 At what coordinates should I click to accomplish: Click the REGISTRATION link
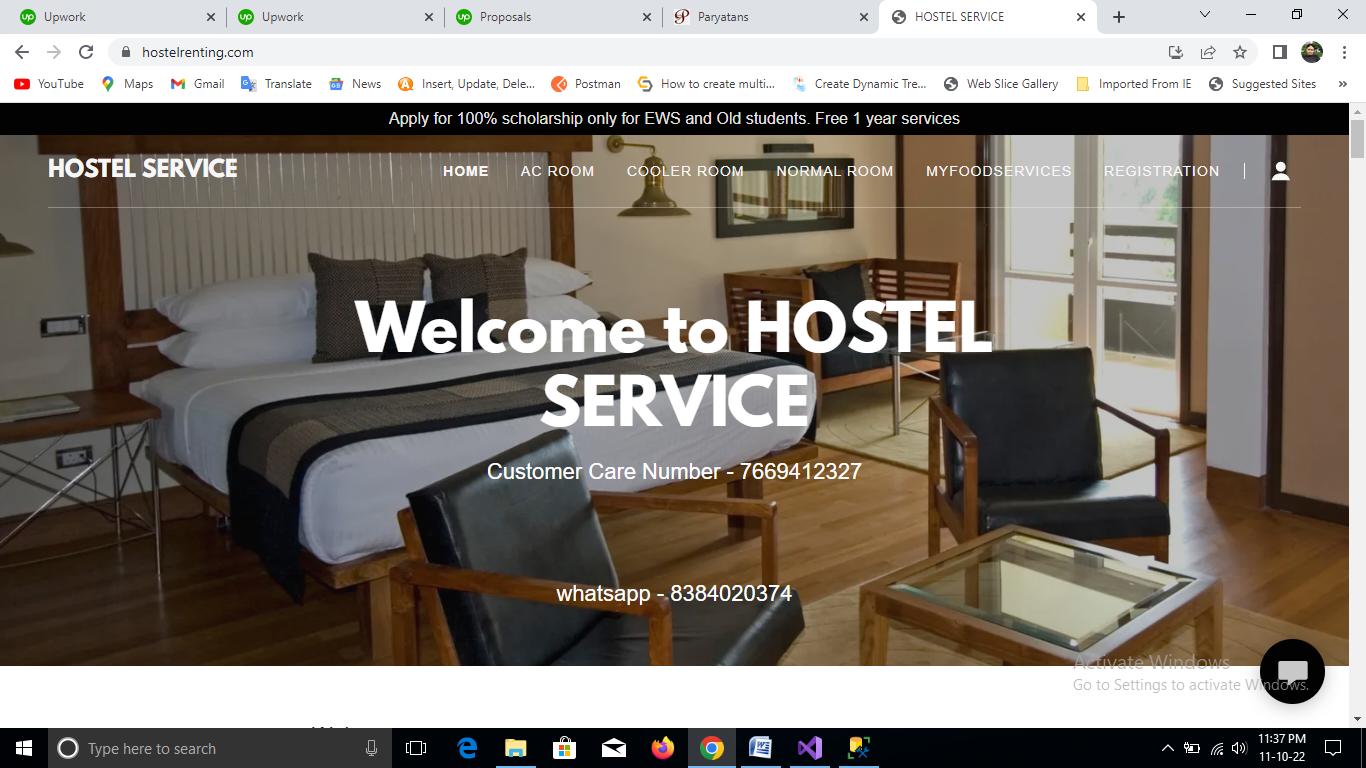[x=1161, y=171]
